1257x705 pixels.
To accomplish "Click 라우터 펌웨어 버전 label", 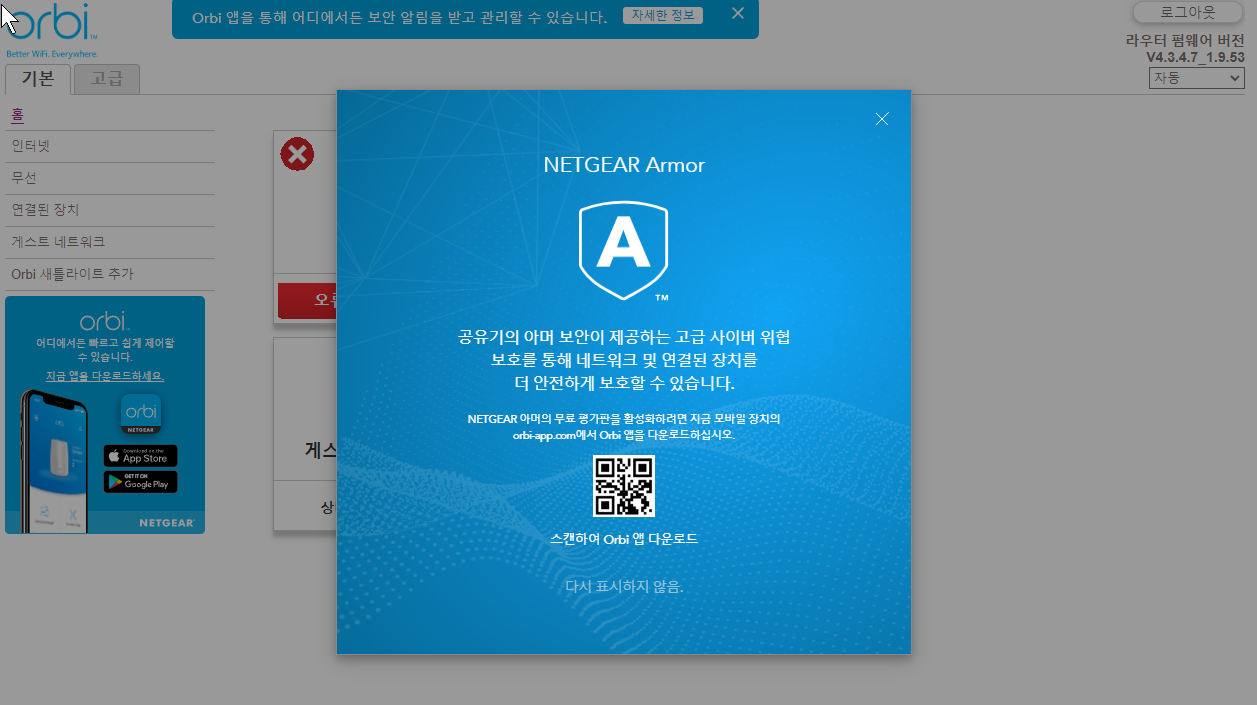I will [1185, 41].
